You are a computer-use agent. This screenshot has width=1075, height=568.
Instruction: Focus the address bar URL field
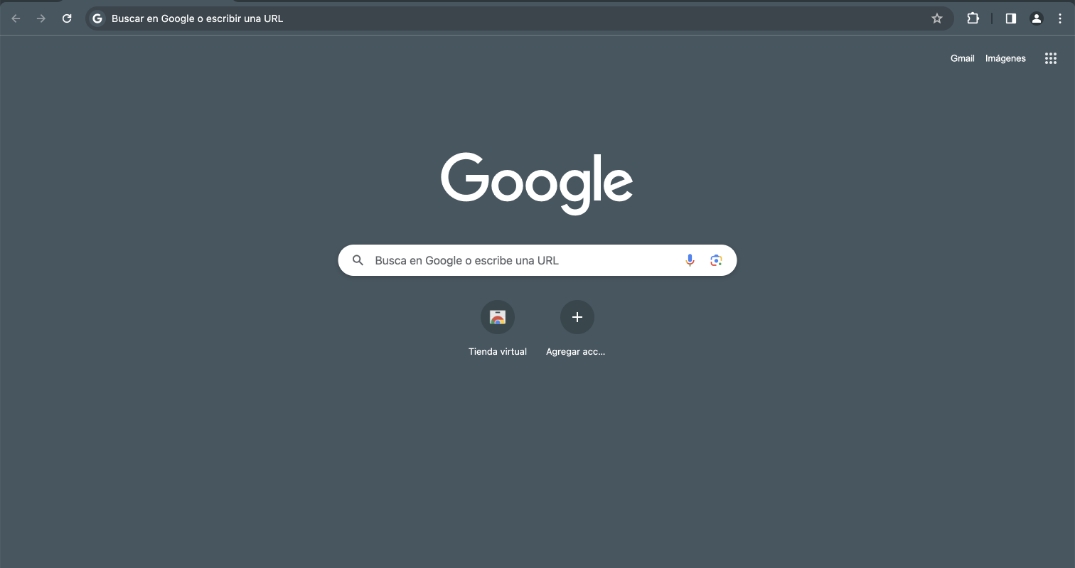518,19
